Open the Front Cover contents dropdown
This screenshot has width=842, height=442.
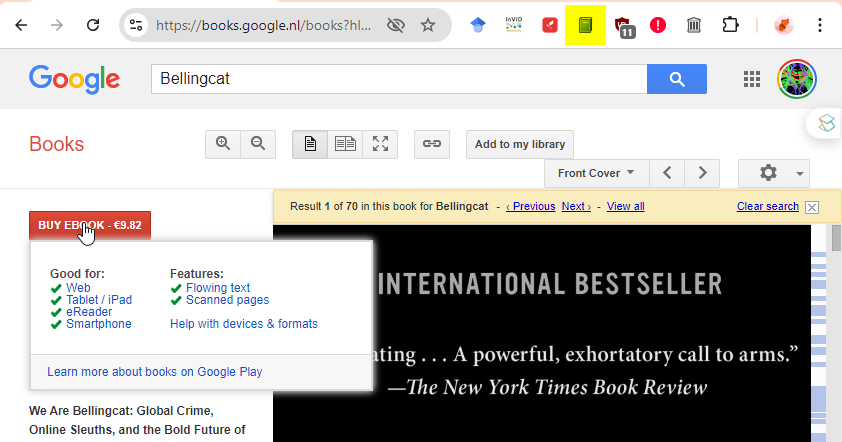[597, 173]
